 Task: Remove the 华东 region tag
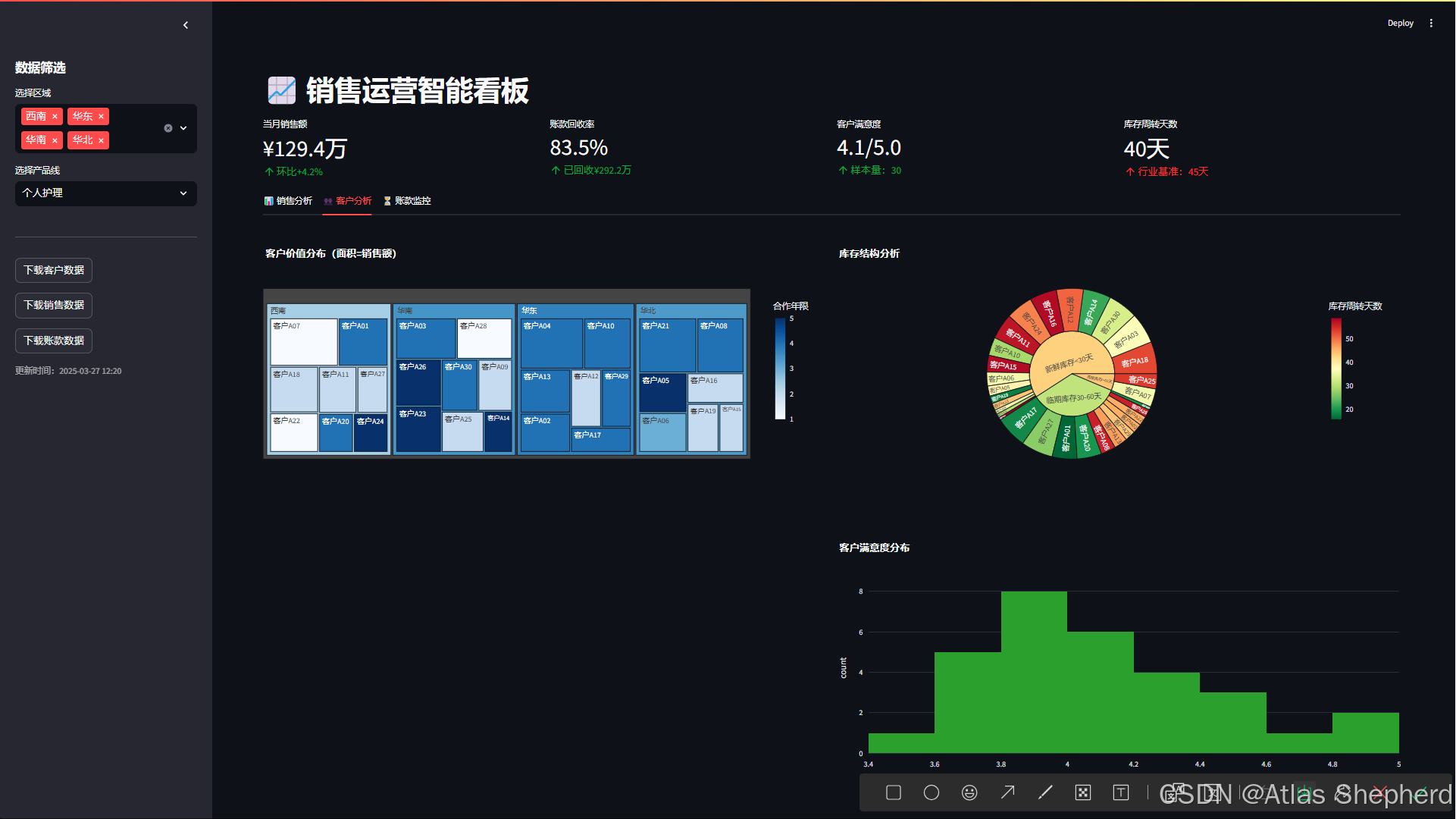pos(101,117)
